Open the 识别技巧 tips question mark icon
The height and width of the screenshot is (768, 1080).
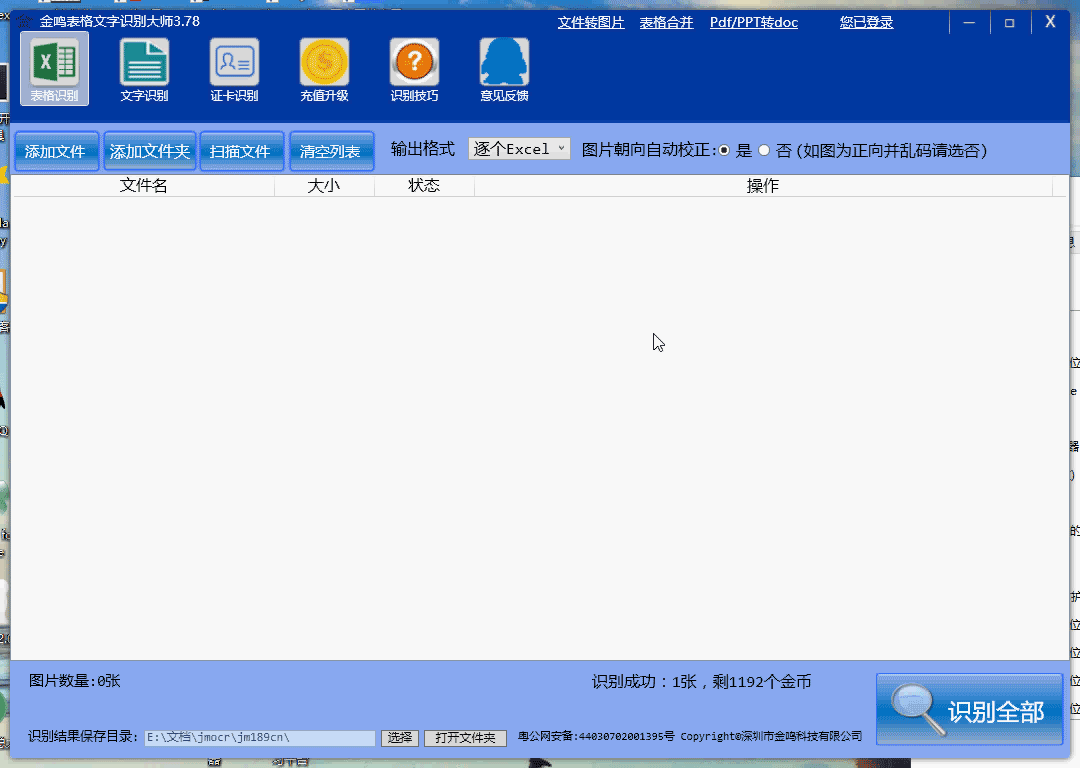[x=414, y=70]
